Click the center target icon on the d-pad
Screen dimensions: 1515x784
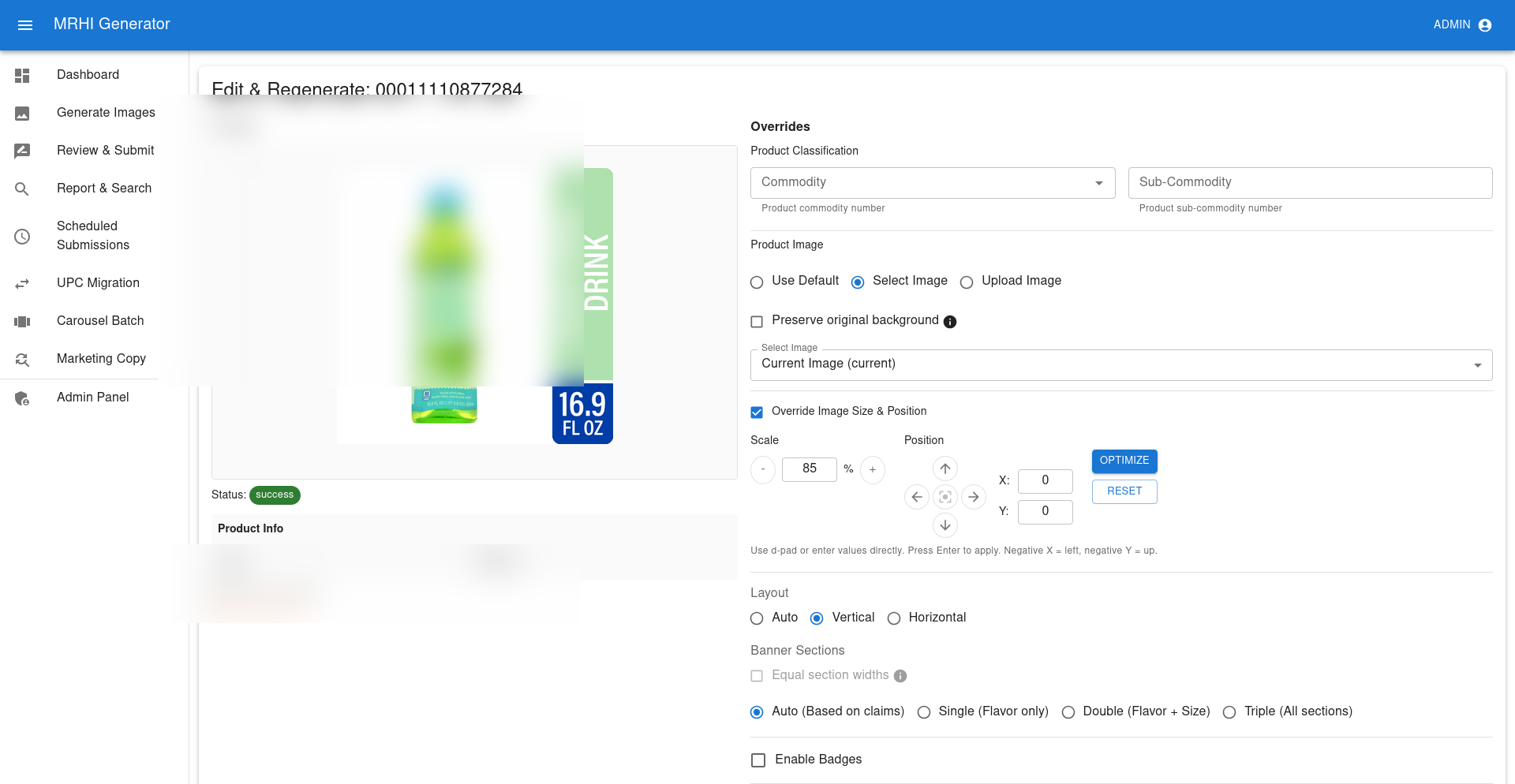tap(945, 497)
